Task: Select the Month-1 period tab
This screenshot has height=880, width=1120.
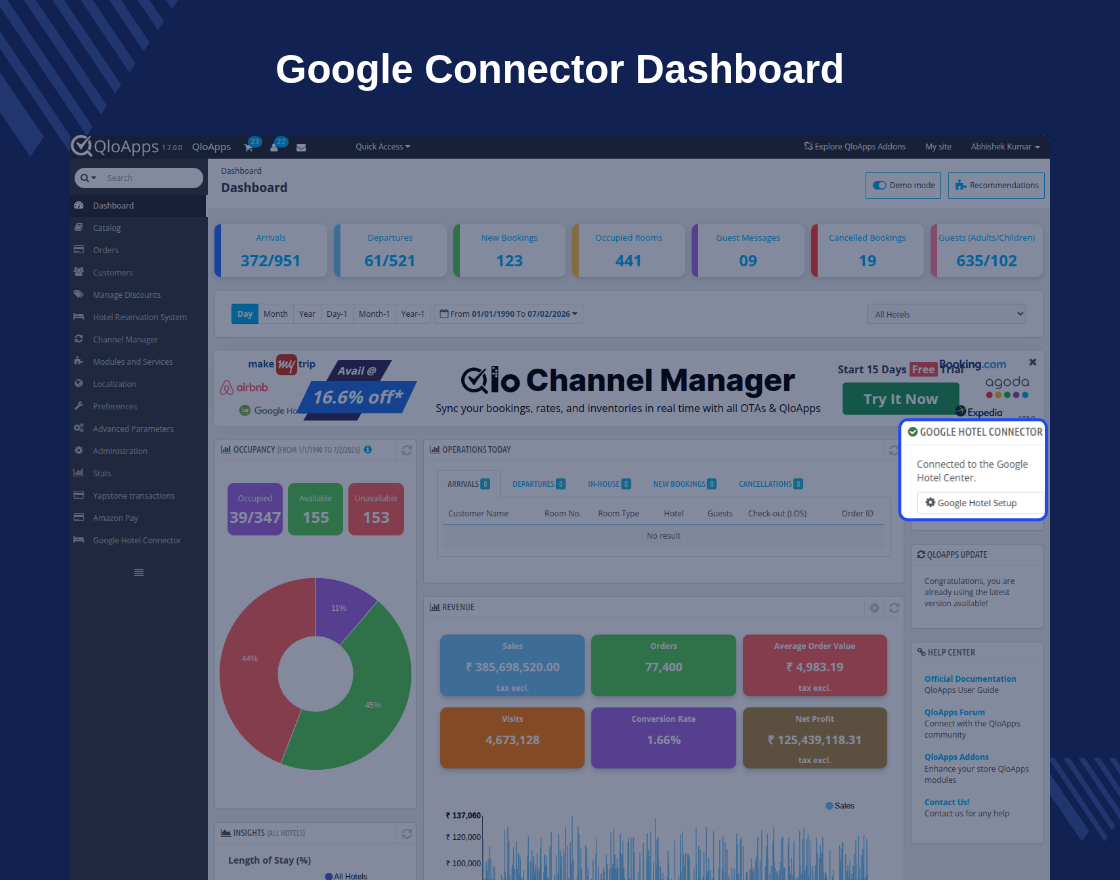Action: (x=374, y=314)
